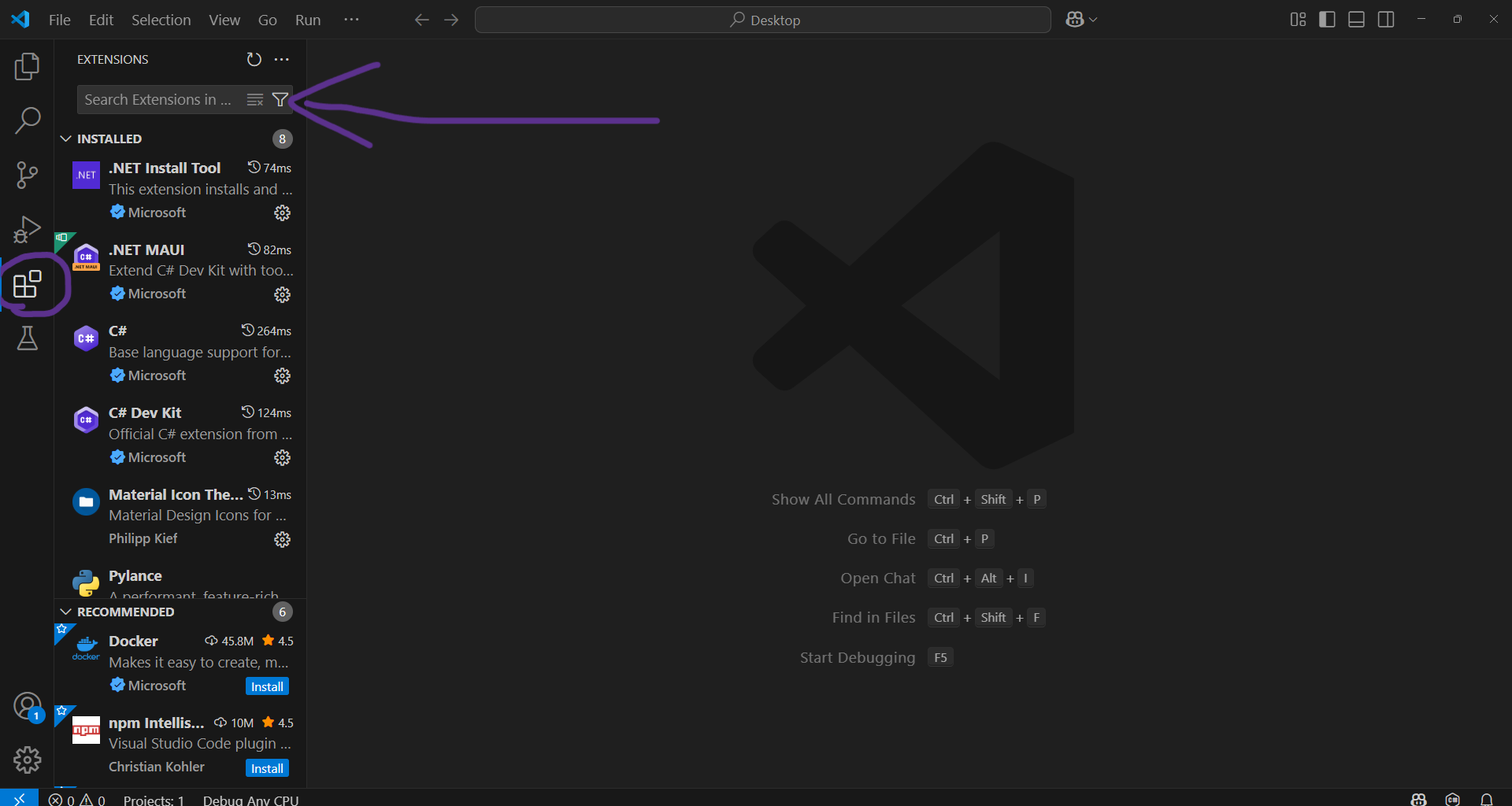Viewport: 1512px width, 806px height.
Task: Click Projects: 1 in status bar
Action: 154,800
